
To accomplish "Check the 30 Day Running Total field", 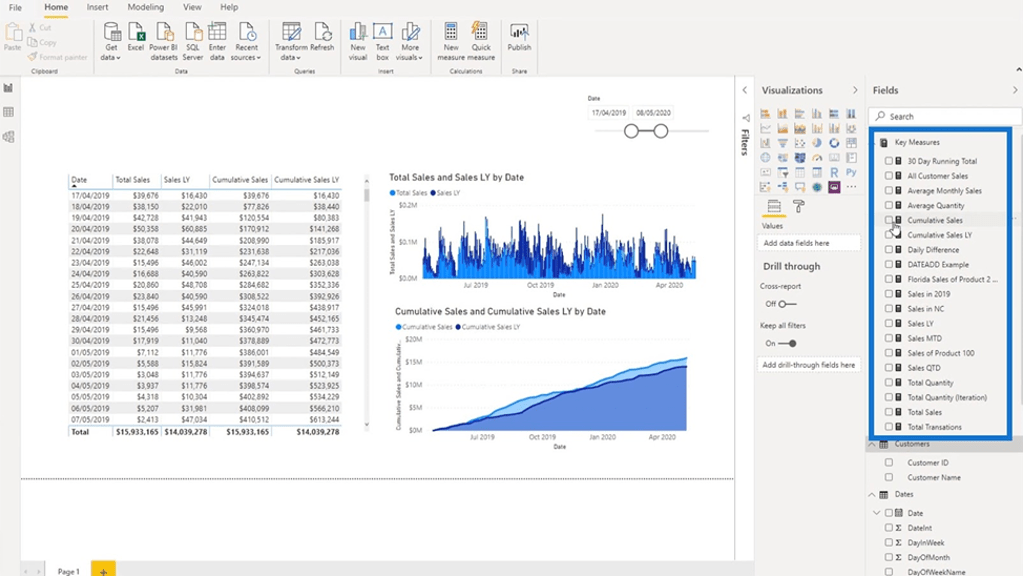I will coord(889,161).
